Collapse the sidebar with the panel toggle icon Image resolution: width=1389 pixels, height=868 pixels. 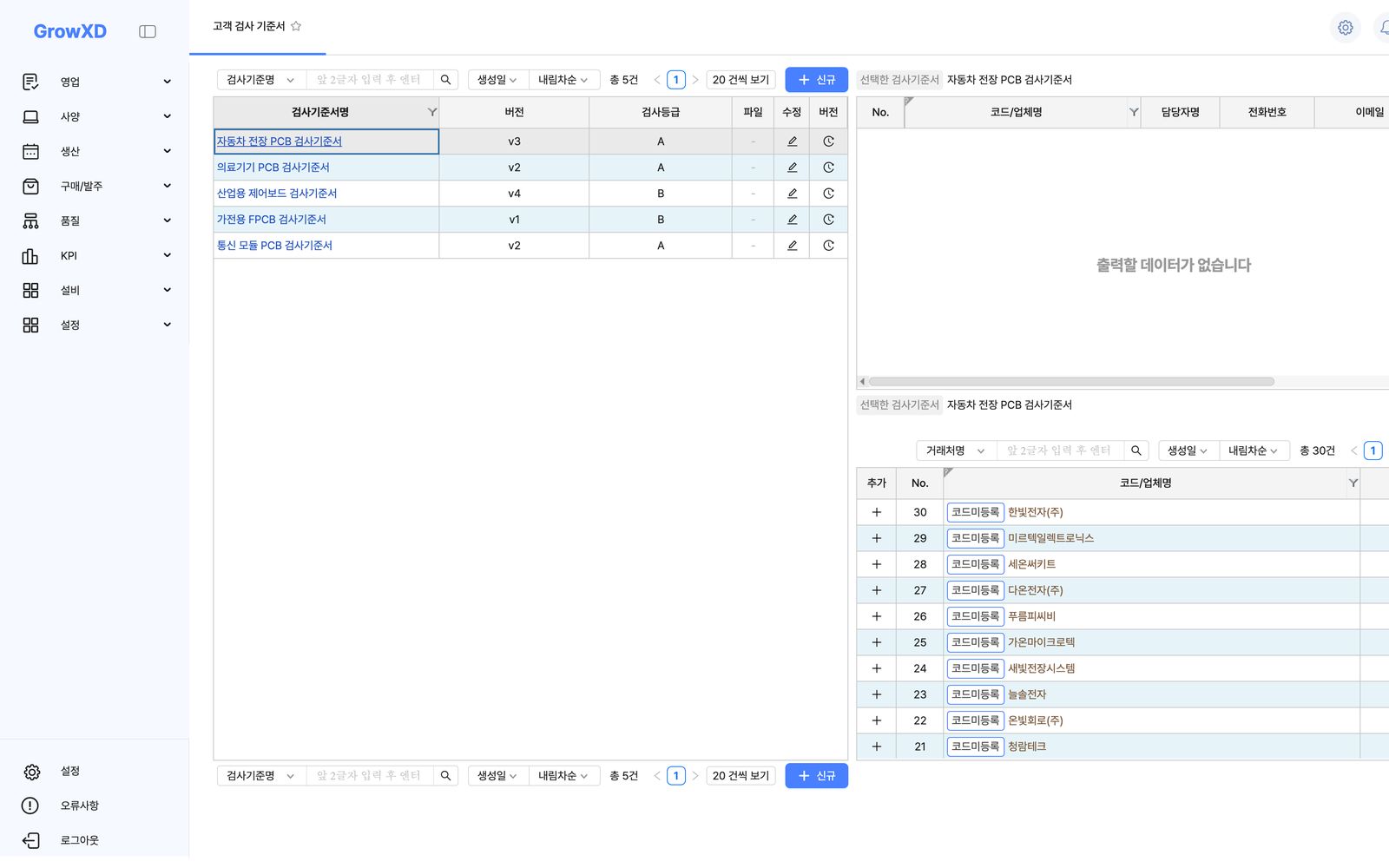148,31
